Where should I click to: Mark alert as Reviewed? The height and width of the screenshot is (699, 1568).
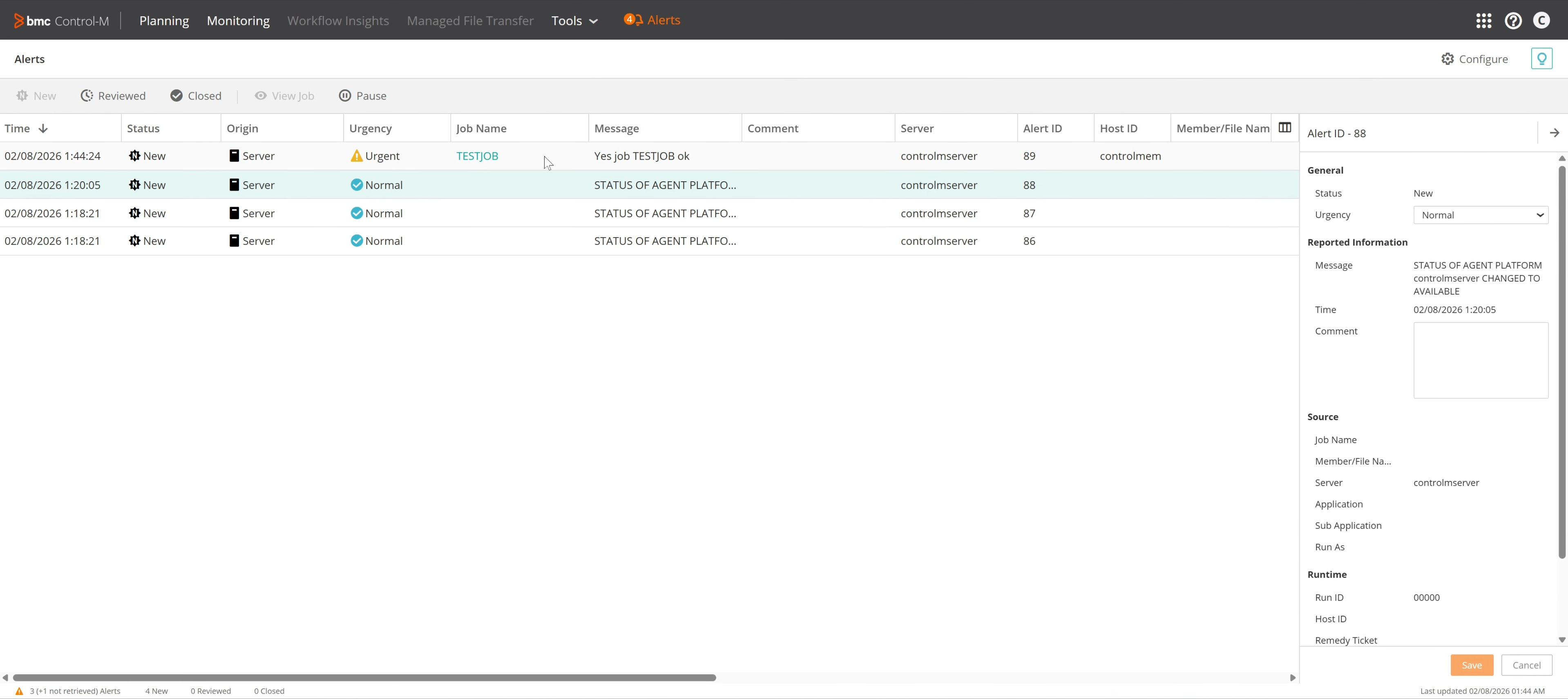click(x=113, y=96)
